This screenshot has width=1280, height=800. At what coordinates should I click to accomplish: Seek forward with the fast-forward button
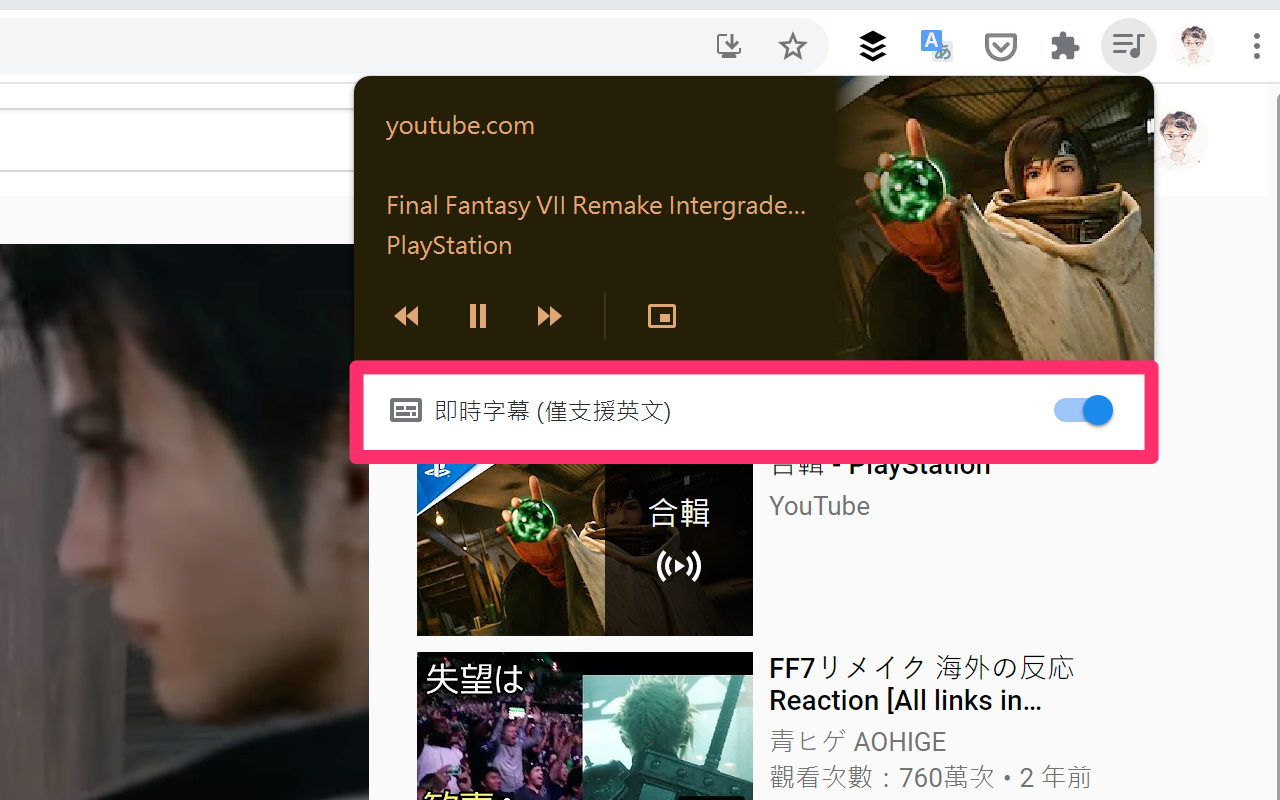(549, 316)
